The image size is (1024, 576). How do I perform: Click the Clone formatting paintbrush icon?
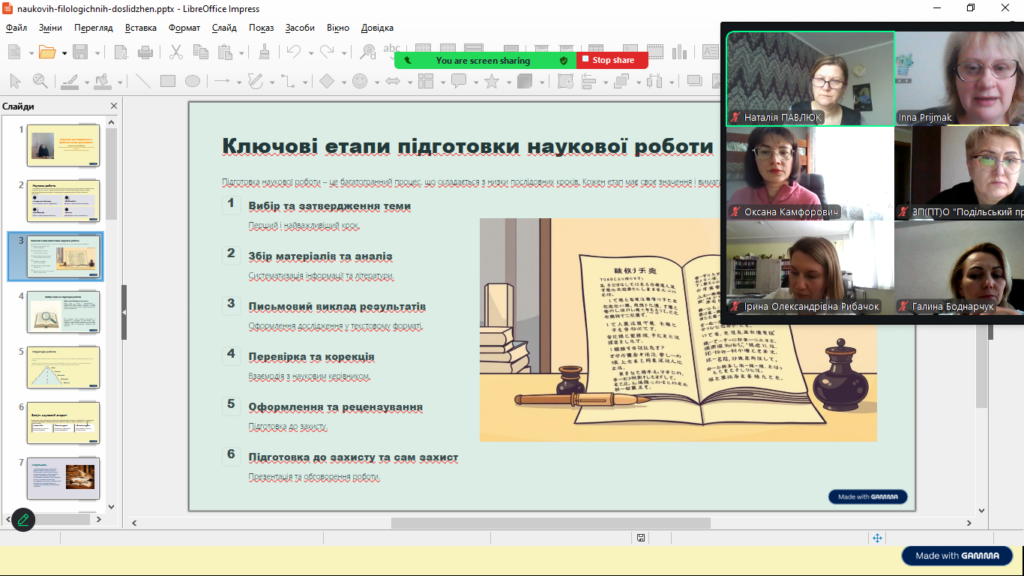coord(264,52)
